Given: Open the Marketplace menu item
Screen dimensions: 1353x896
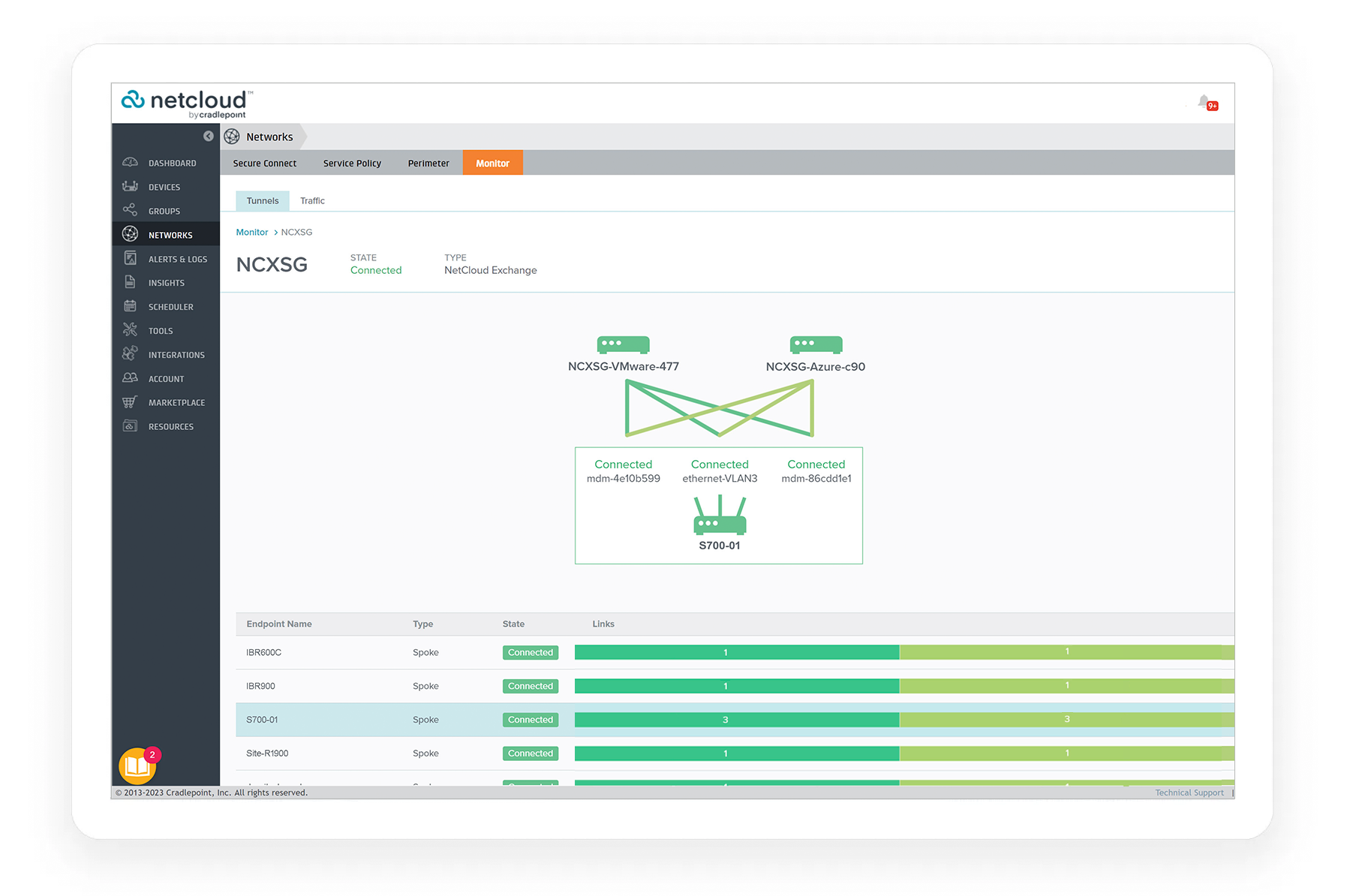Looking at the screenshot, I should (x=176, y=403).
